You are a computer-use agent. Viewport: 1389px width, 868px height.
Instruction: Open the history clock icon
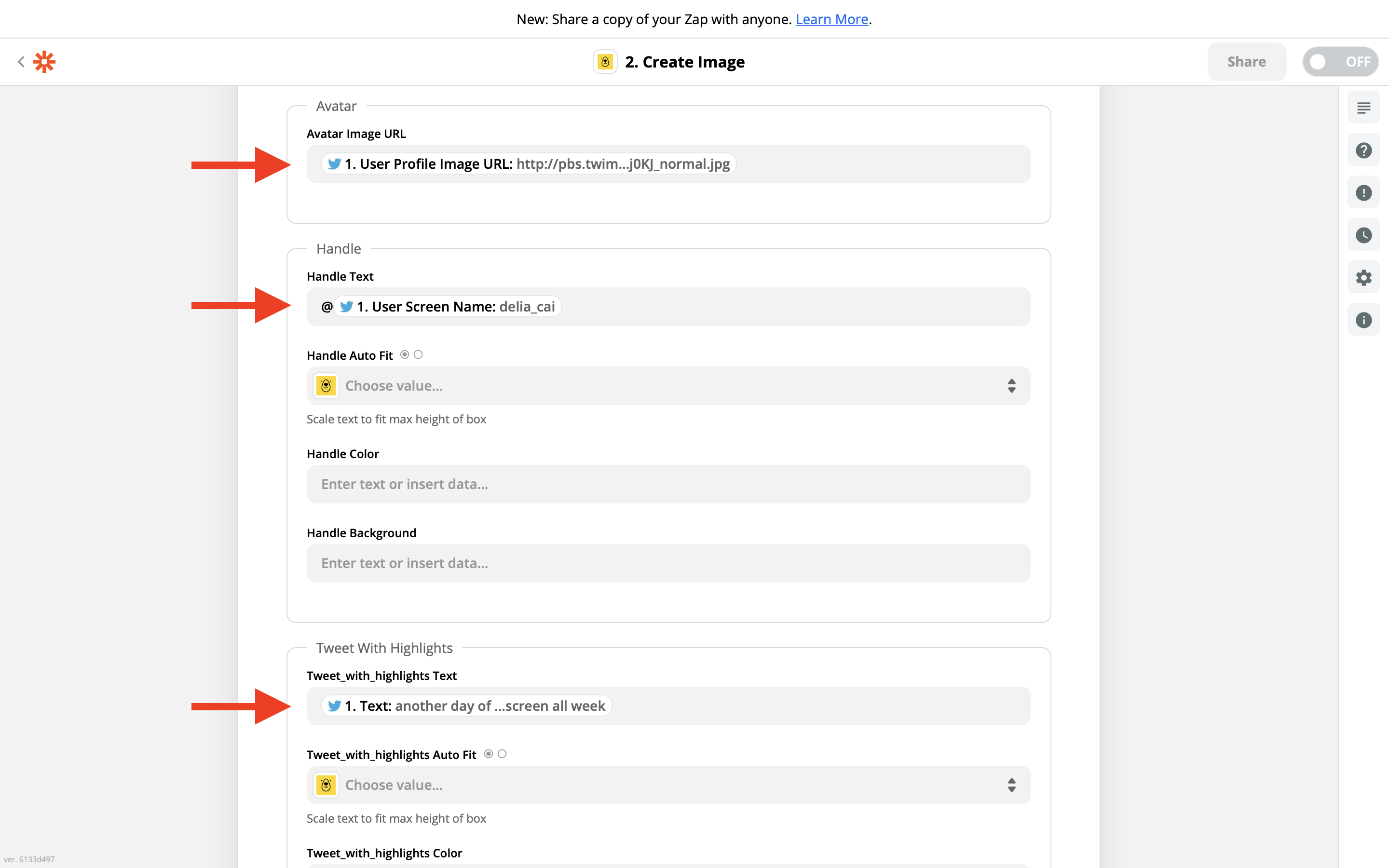pyautogui.click(x=1363, y=235)
